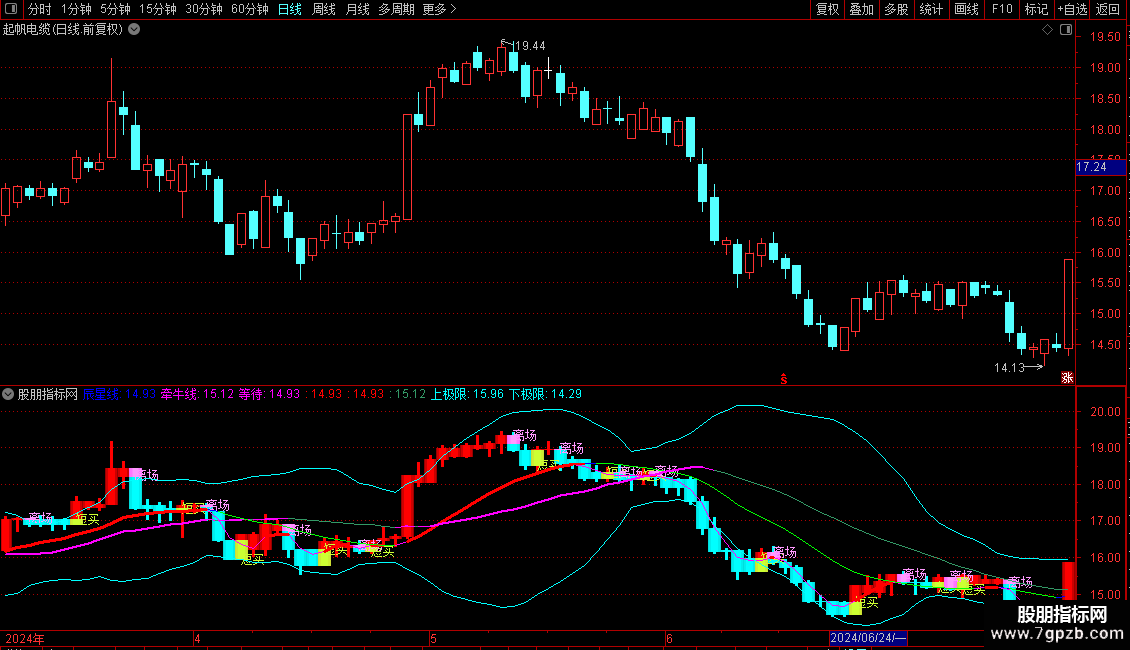Open the 多周期 multi-period view
This screenshot has width=1130, height=650.
(x=396, y=9)
